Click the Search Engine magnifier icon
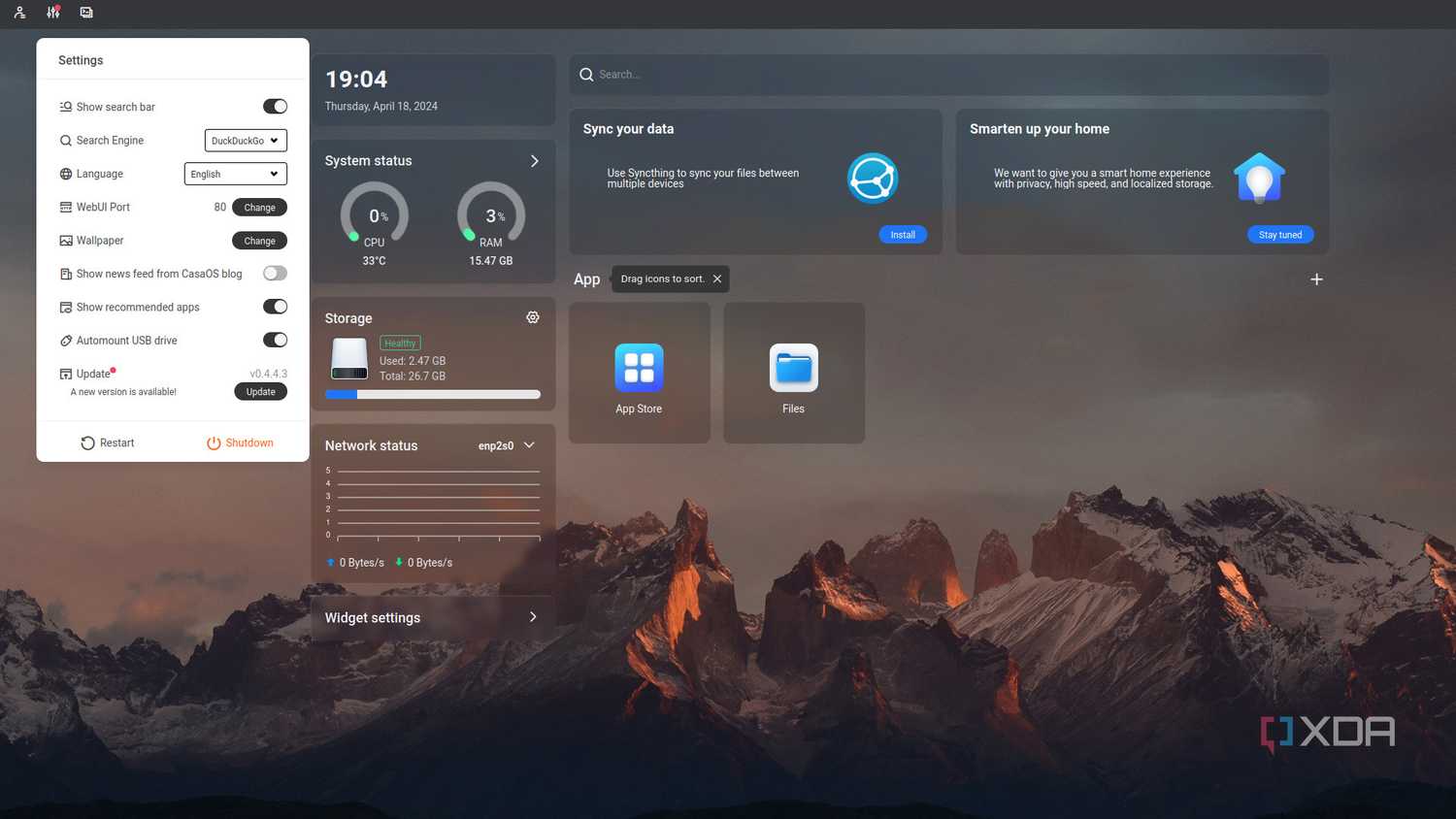 pos(66,141)
